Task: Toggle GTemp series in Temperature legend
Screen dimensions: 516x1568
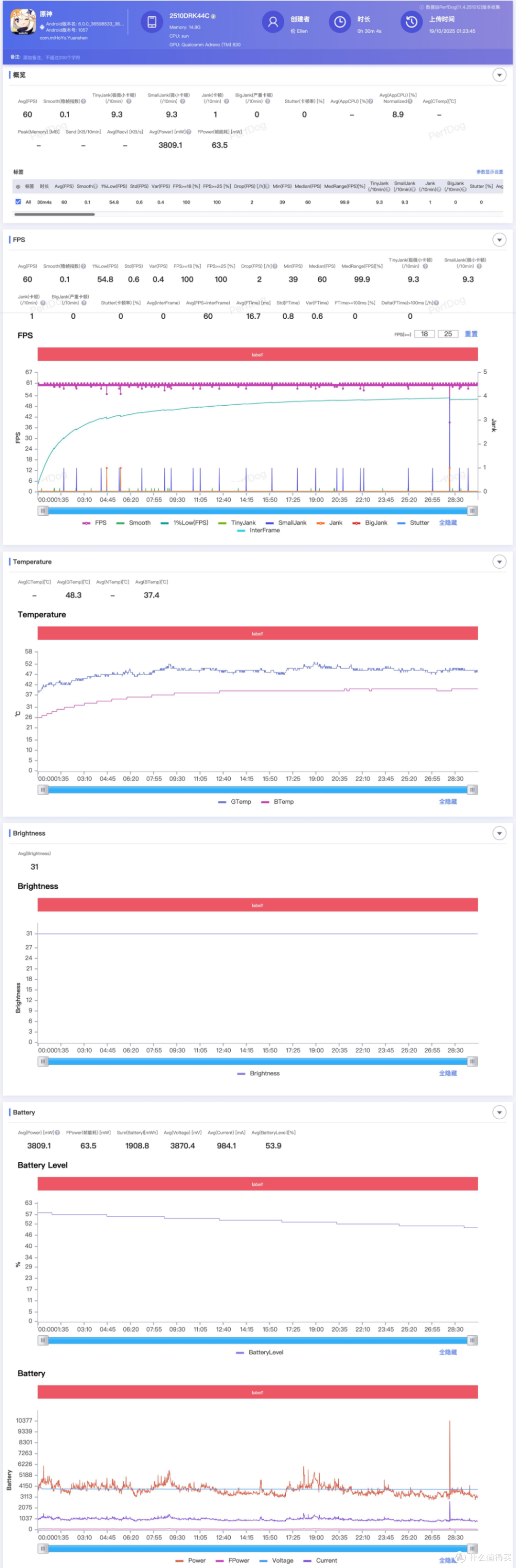Action: pos(235,802)
